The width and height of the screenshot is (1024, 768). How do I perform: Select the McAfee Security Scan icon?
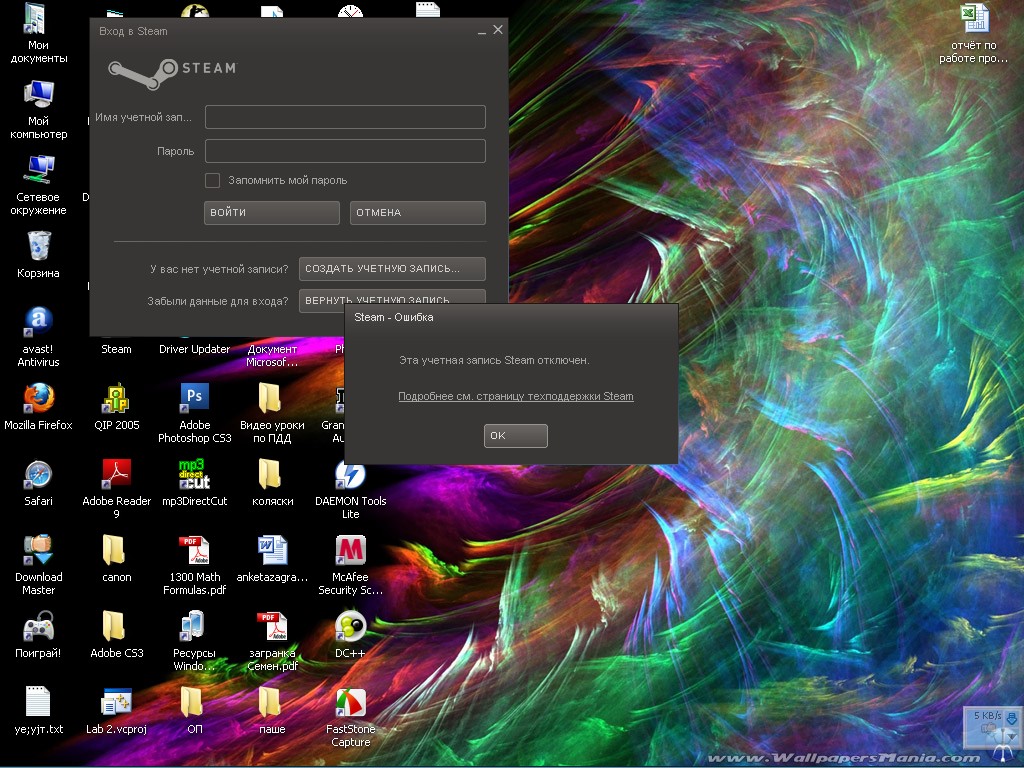[x=350, y=566]
